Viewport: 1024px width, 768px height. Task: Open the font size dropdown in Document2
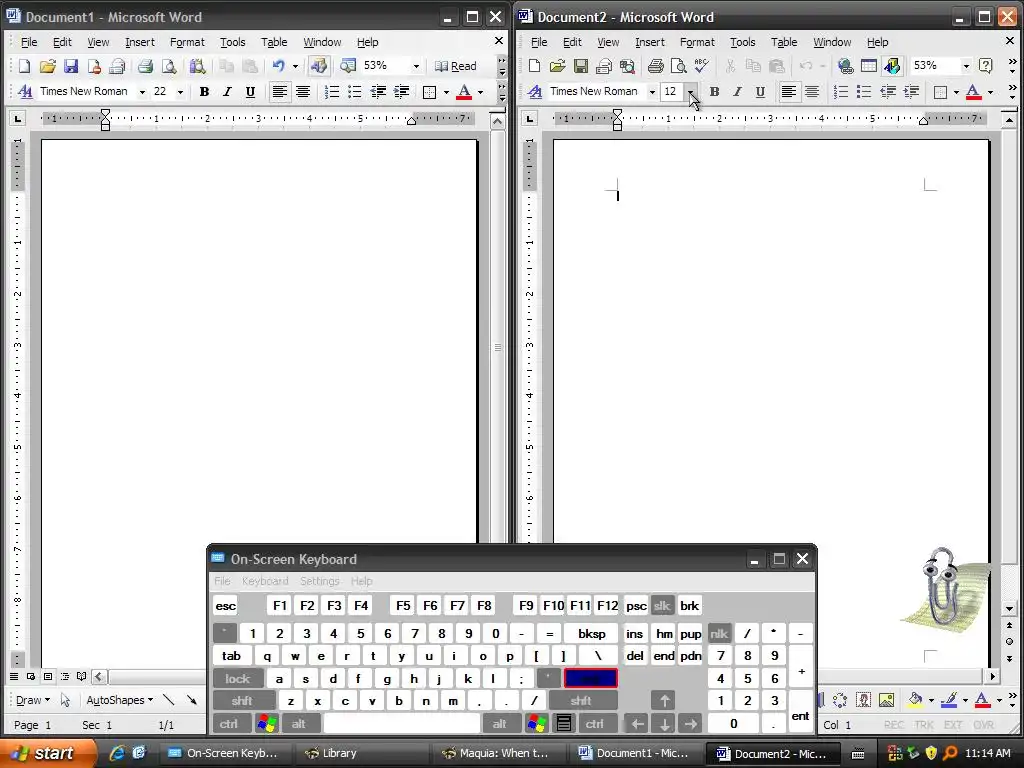coord(691,91)
